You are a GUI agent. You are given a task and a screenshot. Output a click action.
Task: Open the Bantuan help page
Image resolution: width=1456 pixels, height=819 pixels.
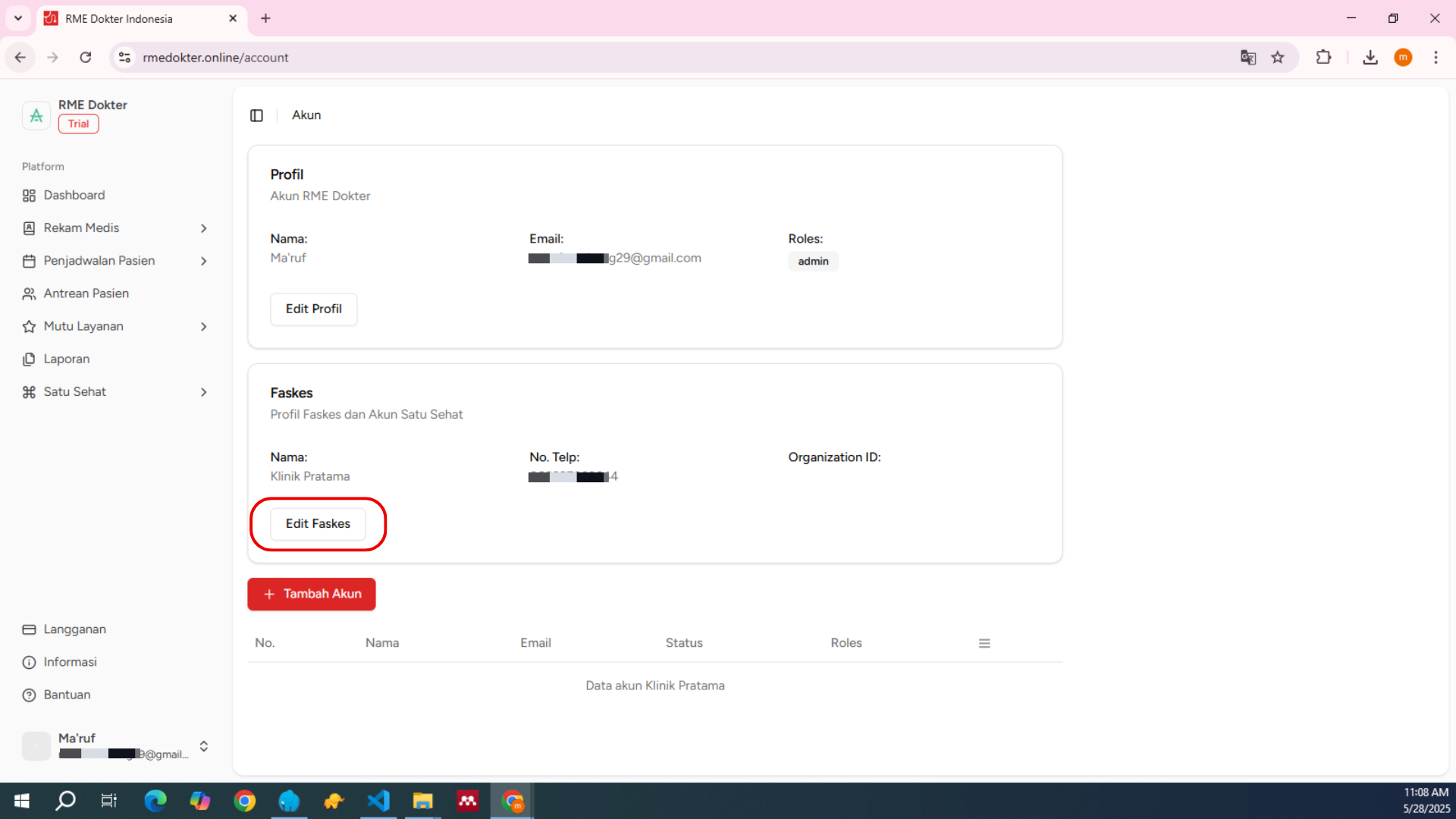click(67, 695)
